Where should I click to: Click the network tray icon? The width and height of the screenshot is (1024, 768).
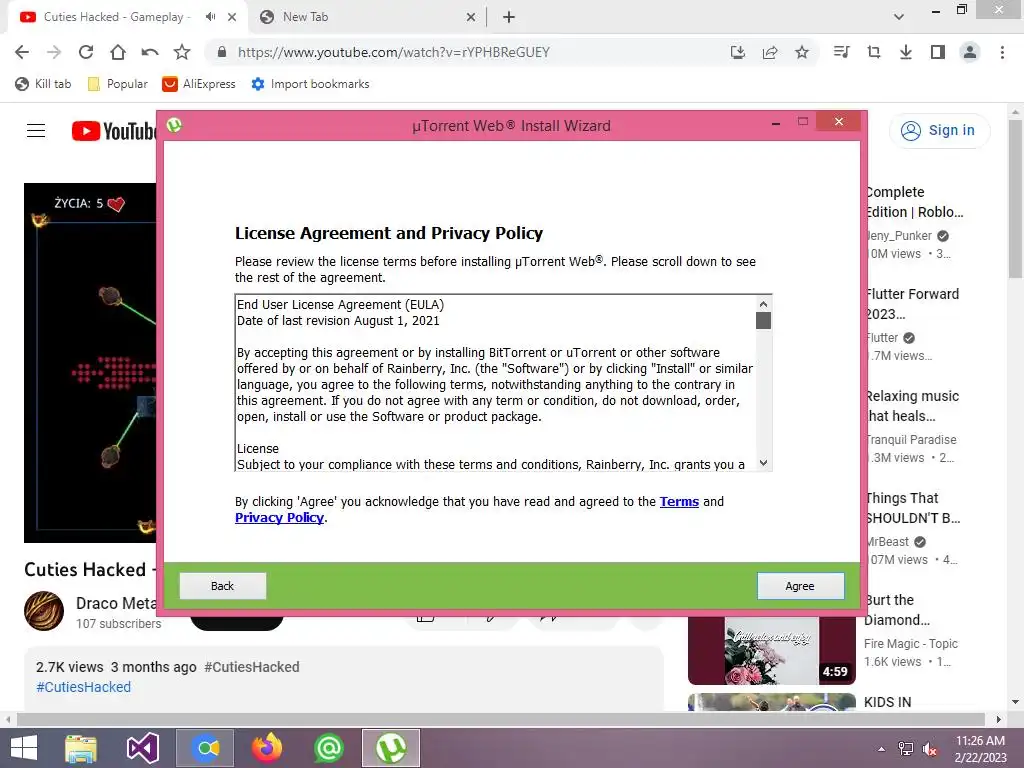tap(906, 748)
